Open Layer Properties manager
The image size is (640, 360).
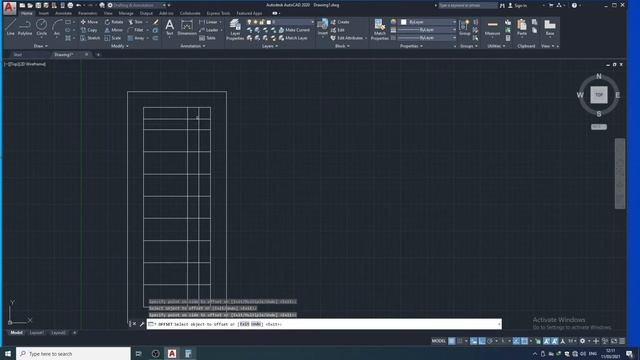(x=235, y=29)
